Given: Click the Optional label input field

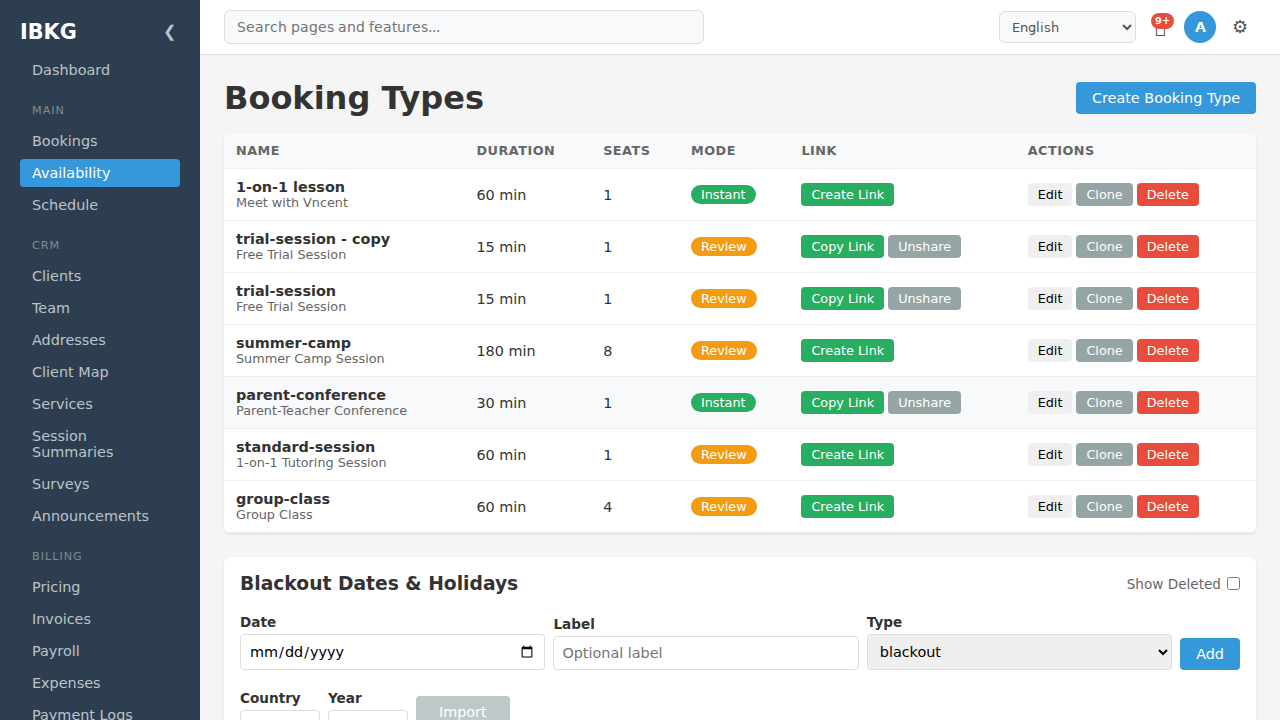Looking at the screenshot, I should pos(706,653).
